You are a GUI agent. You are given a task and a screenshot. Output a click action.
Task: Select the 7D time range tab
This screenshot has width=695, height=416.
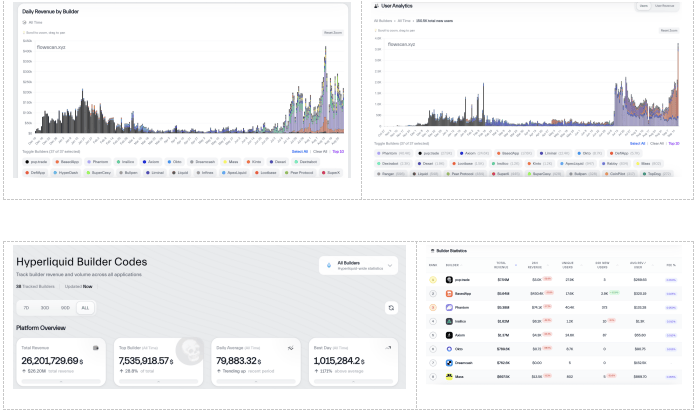pos(27,308)
